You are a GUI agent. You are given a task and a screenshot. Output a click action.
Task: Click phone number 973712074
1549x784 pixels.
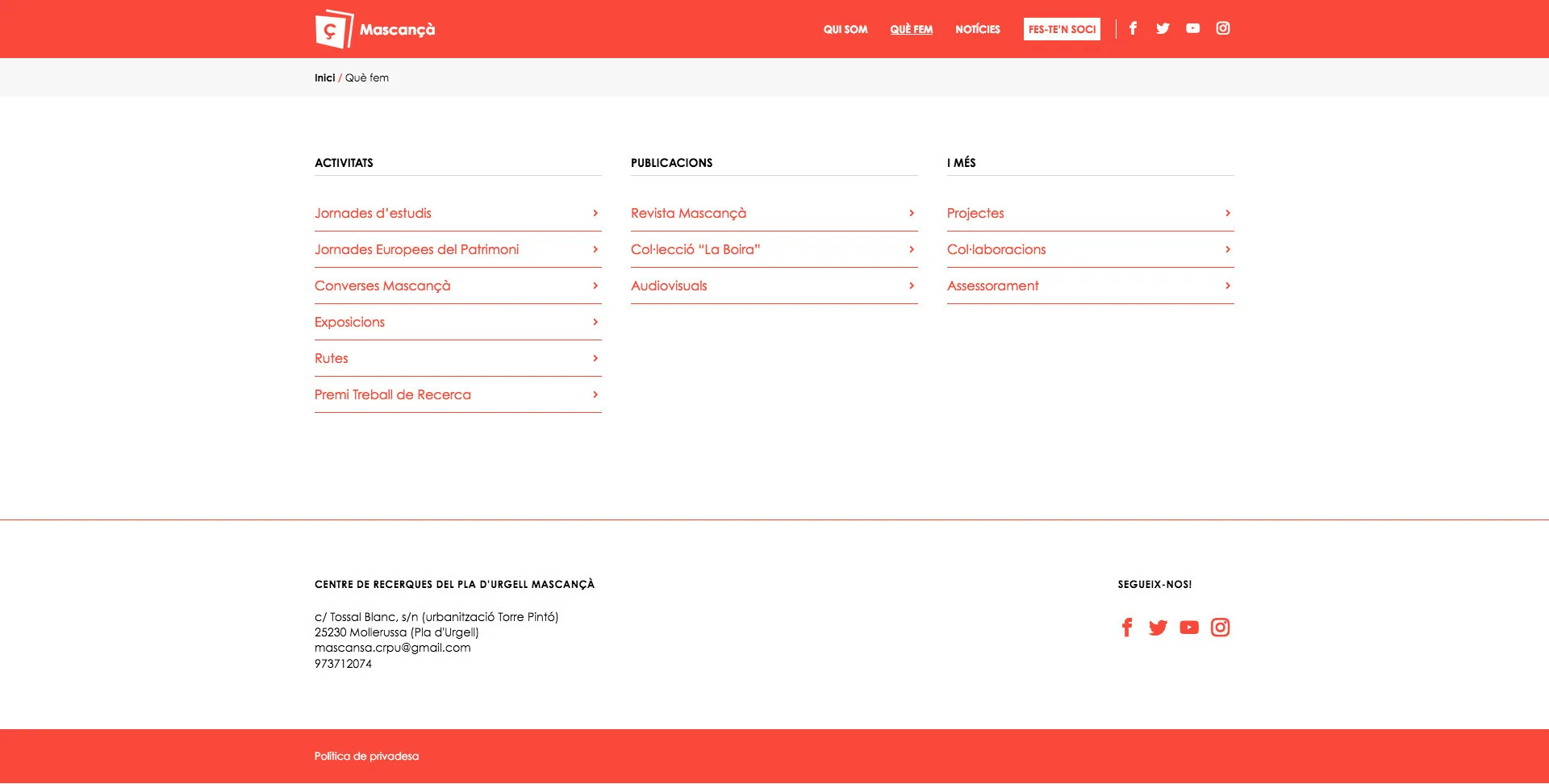click(343, 664)
